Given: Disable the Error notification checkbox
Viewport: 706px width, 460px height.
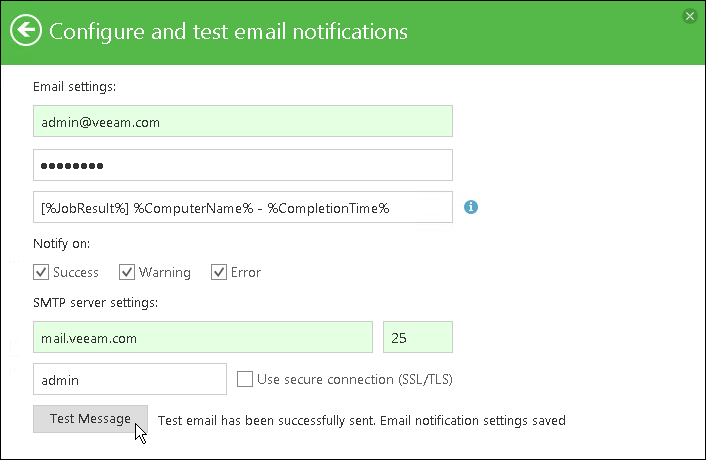Looking at the screenshot, I should pyautogui.click(x=219, y=272).
